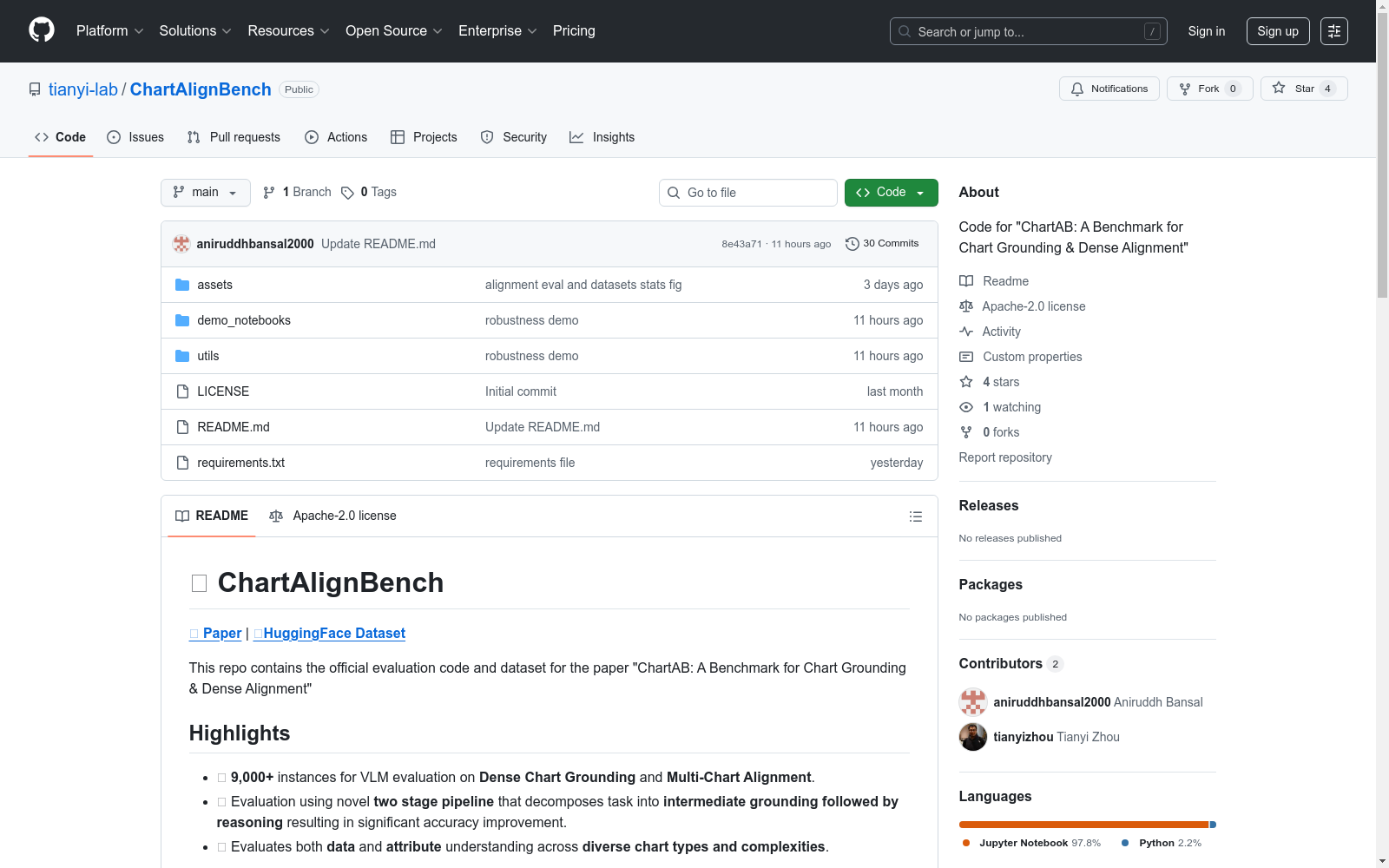The width and height of the screenshot is (1389, 868).
Task: Click the Sign in link
Action: coord(1207,31)
